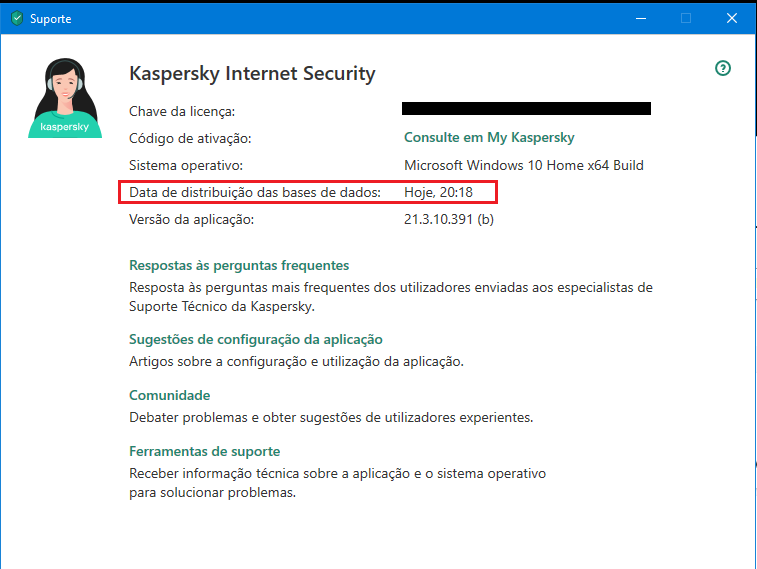Click the Microsoft Windows 10 Home text
The image size is (757, 569).
coord(523,165)
